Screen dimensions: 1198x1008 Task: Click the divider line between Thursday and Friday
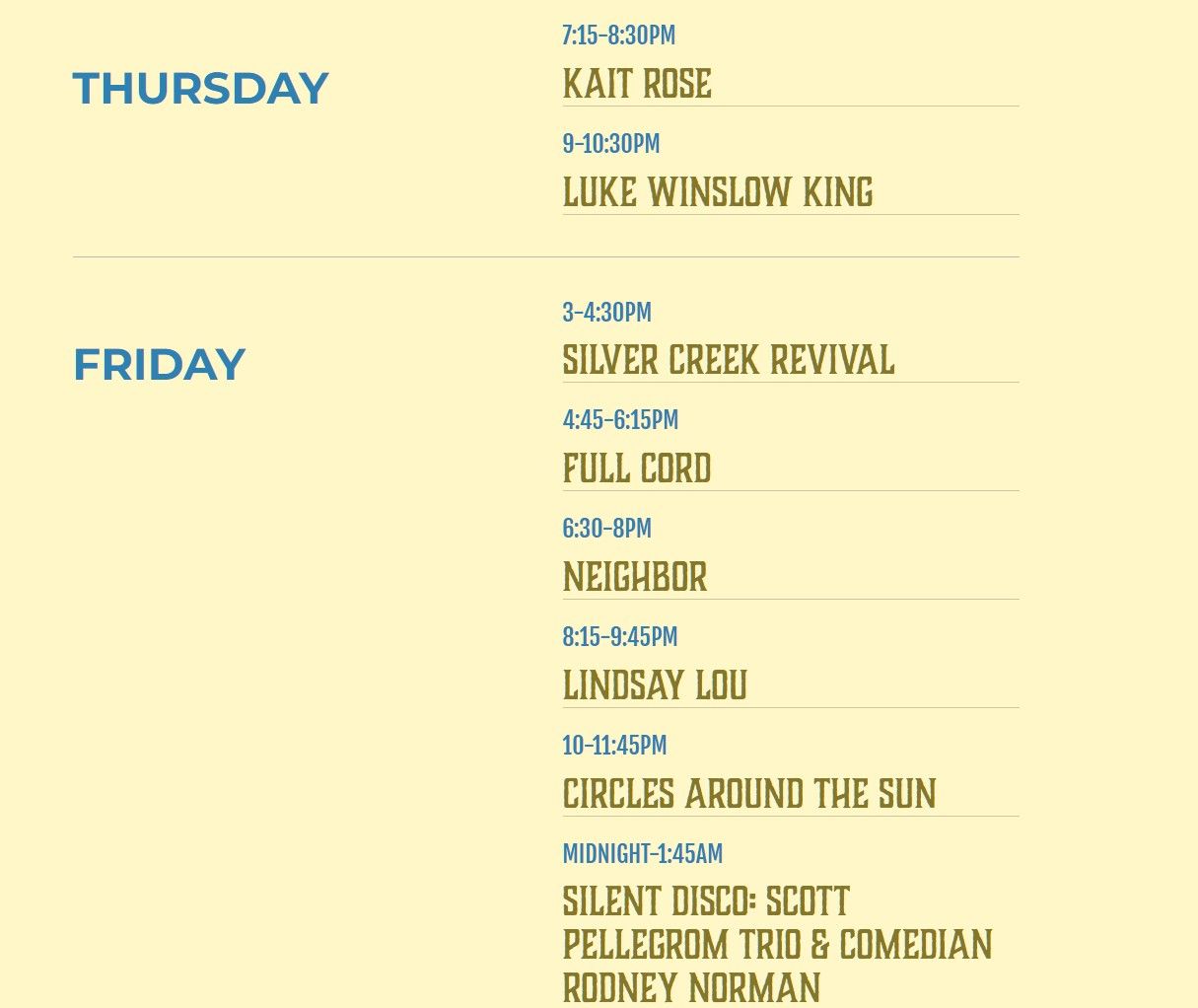tap(545, 257)
